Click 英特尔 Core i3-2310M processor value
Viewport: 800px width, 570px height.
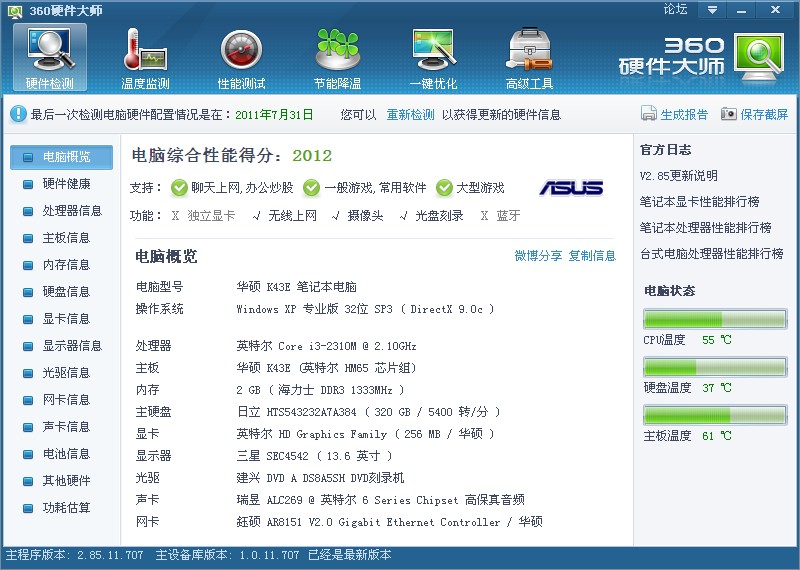click(327, 346)
